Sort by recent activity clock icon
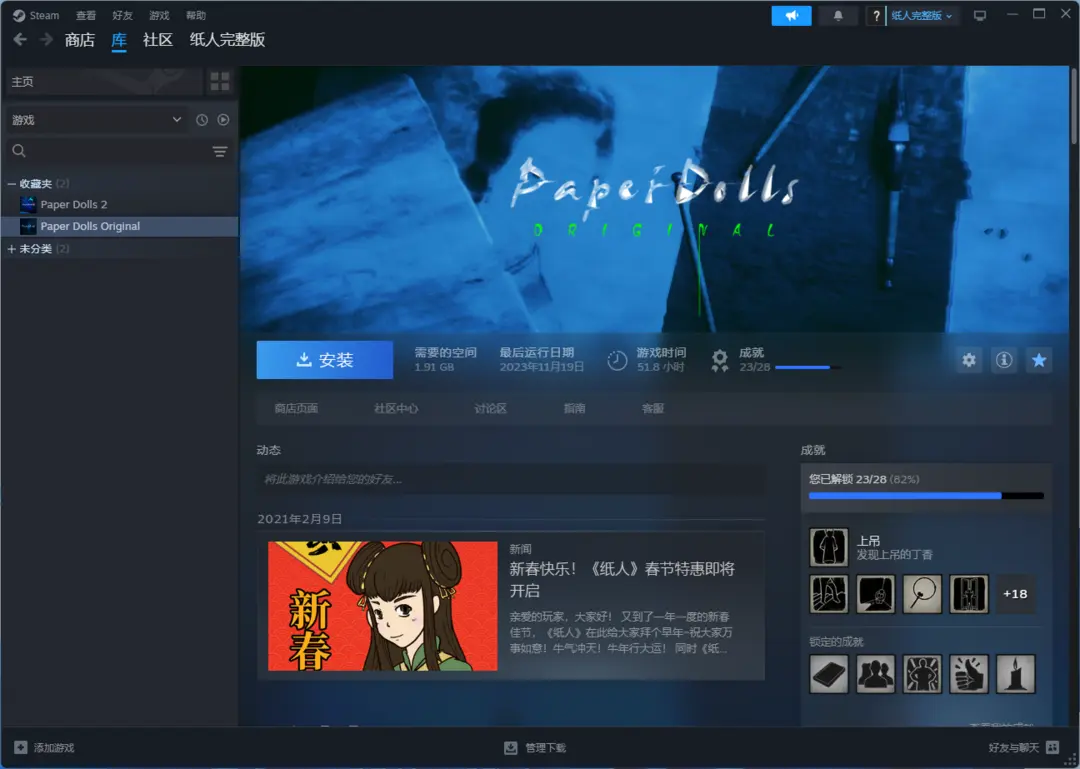This screenshot has height=769, width=1080. click(202, 120)
